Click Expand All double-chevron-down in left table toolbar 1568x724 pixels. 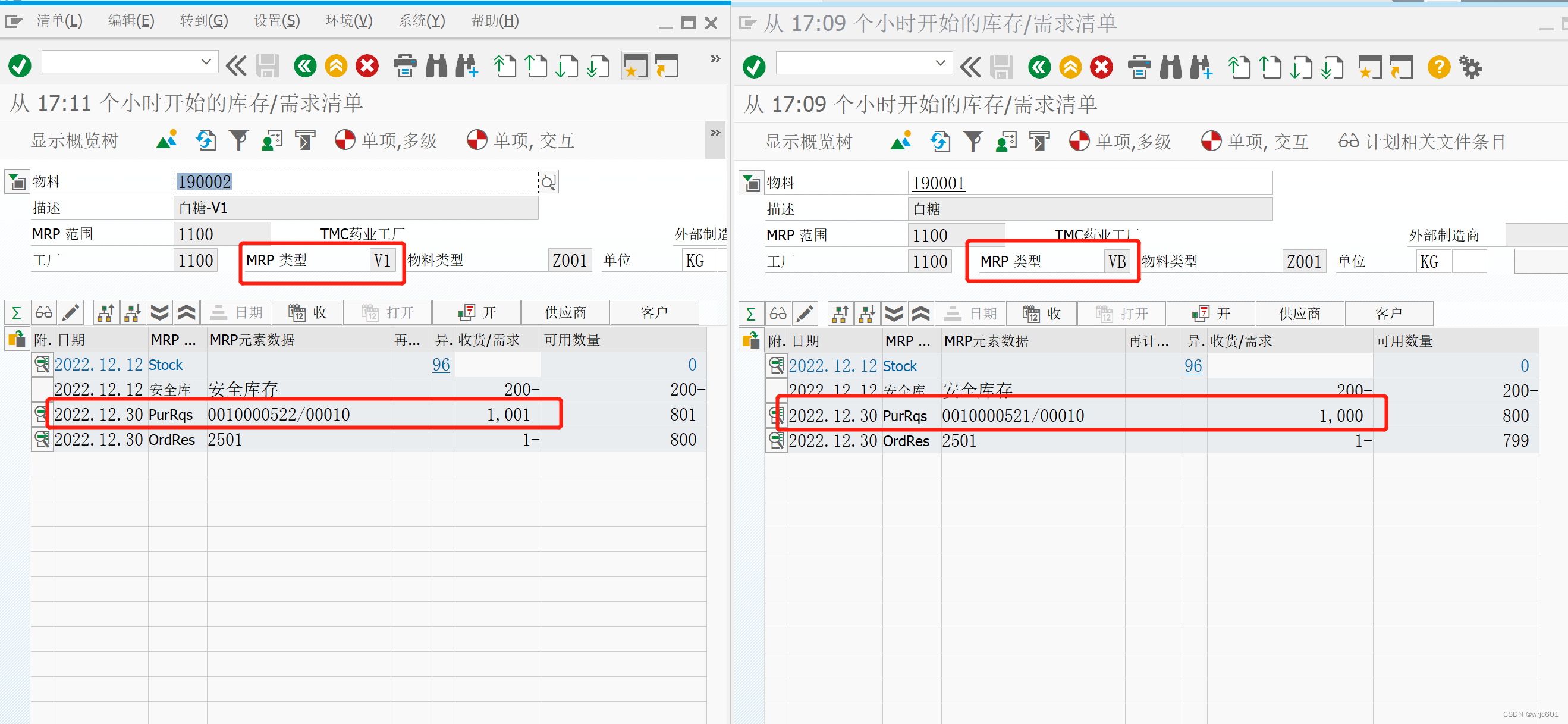159,312
